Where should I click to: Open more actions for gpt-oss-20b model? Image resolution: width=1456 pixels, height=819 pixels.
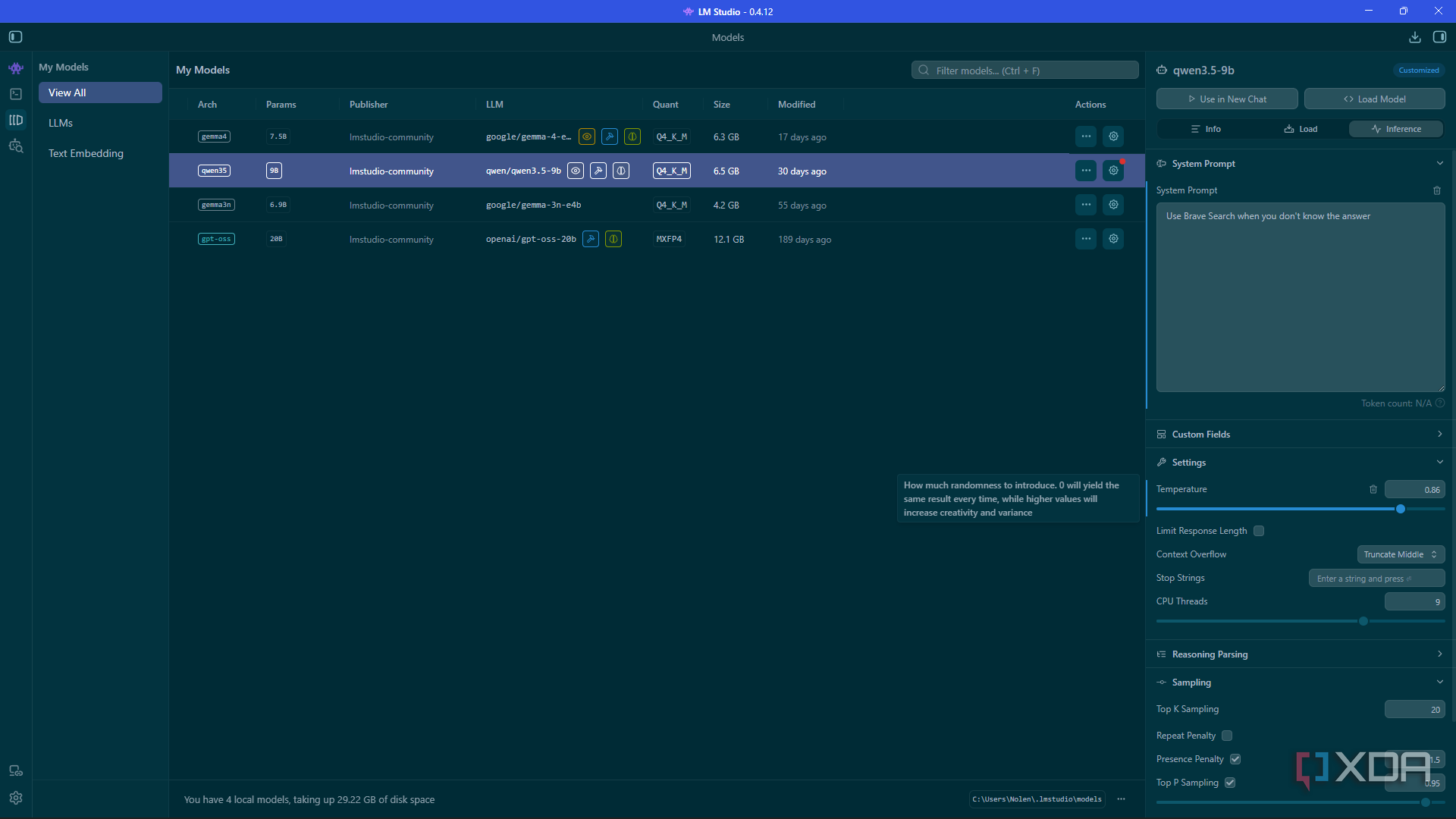(1086, 239)
